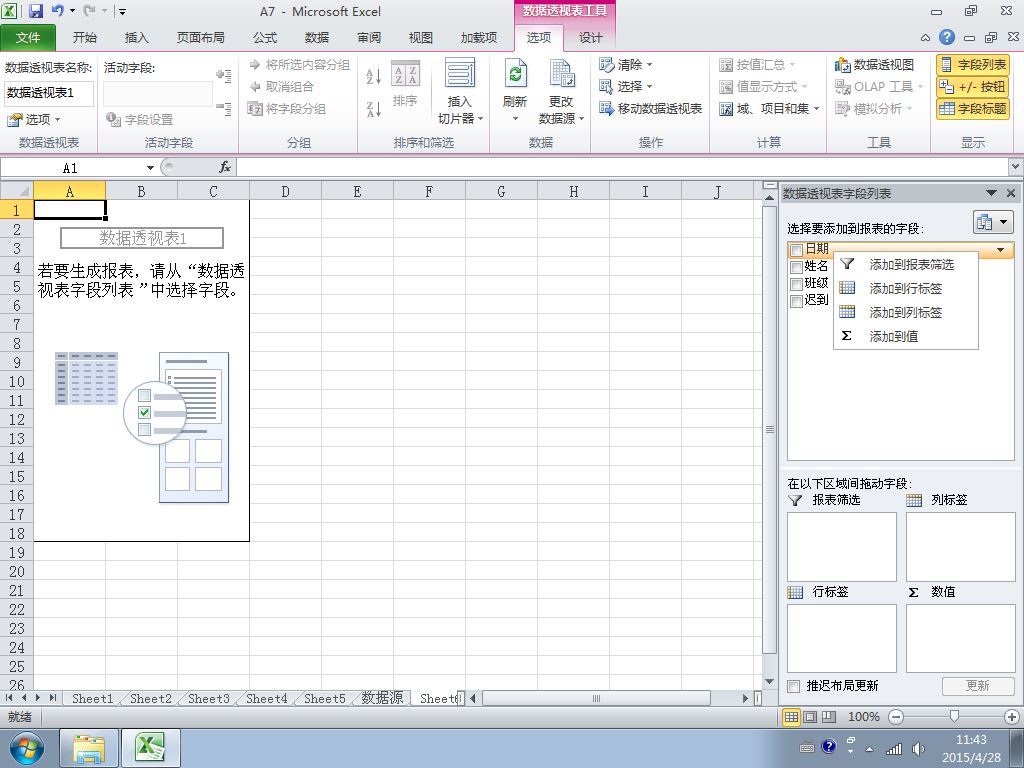
Task: Click column D header
Action: pyautogui.click(x=285, y=191)
